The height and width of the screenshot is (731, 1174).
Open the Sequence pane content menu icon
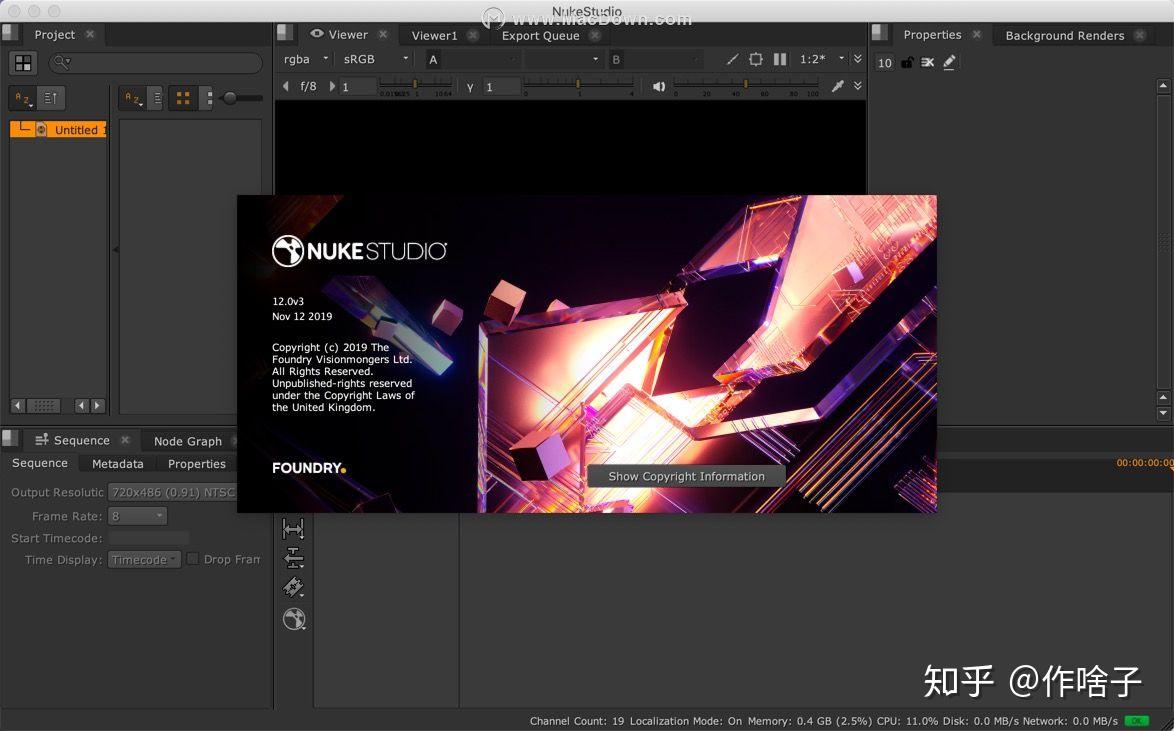10,439
